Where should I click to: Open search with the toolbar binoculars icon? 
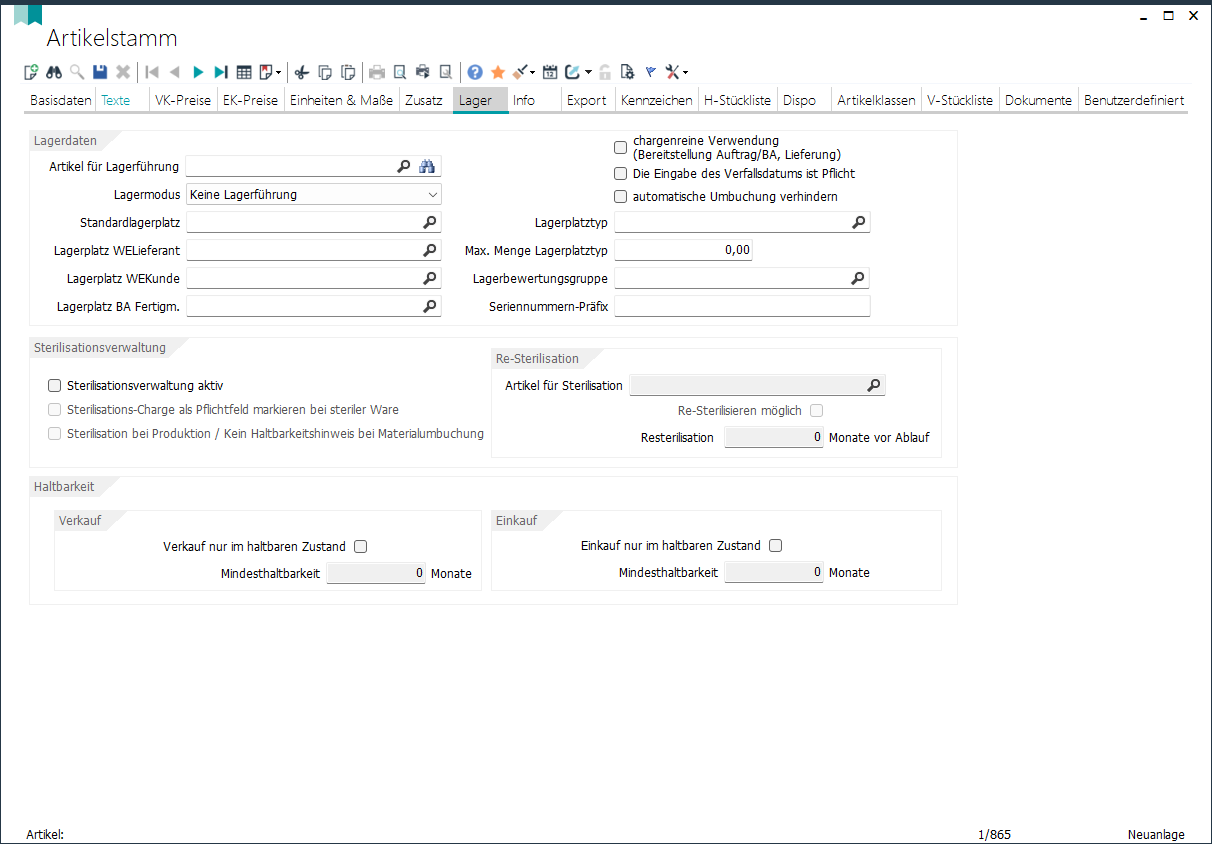coord(54,72)
